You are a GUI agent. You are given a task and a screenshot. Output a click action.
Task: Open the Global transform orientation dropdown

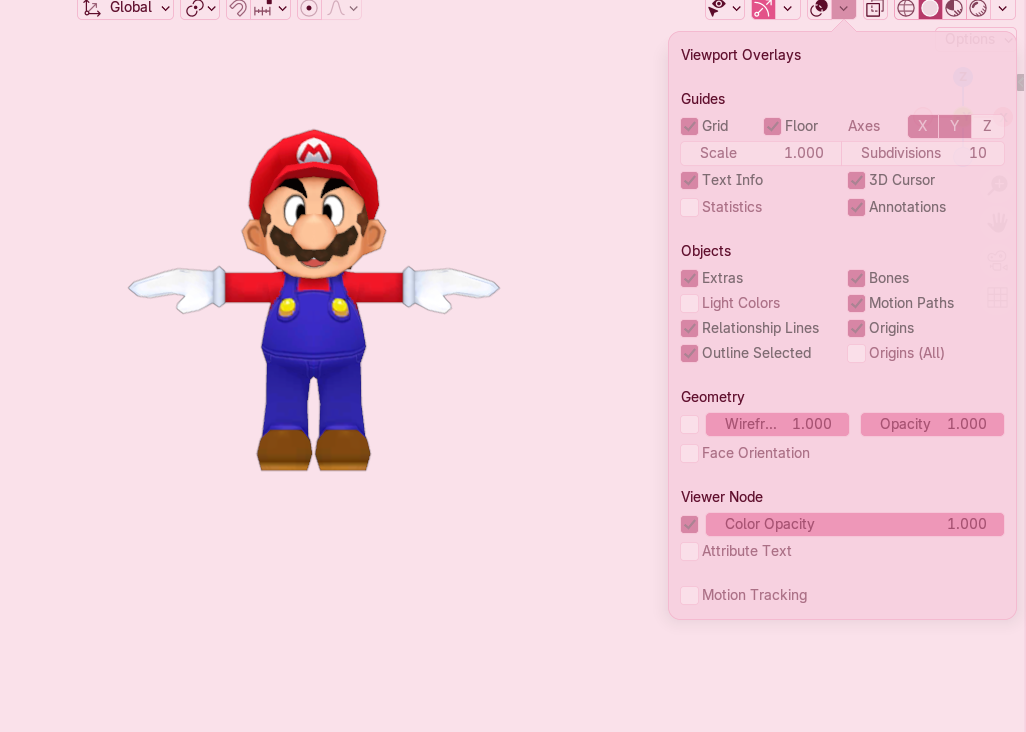(x=125, y=8)
